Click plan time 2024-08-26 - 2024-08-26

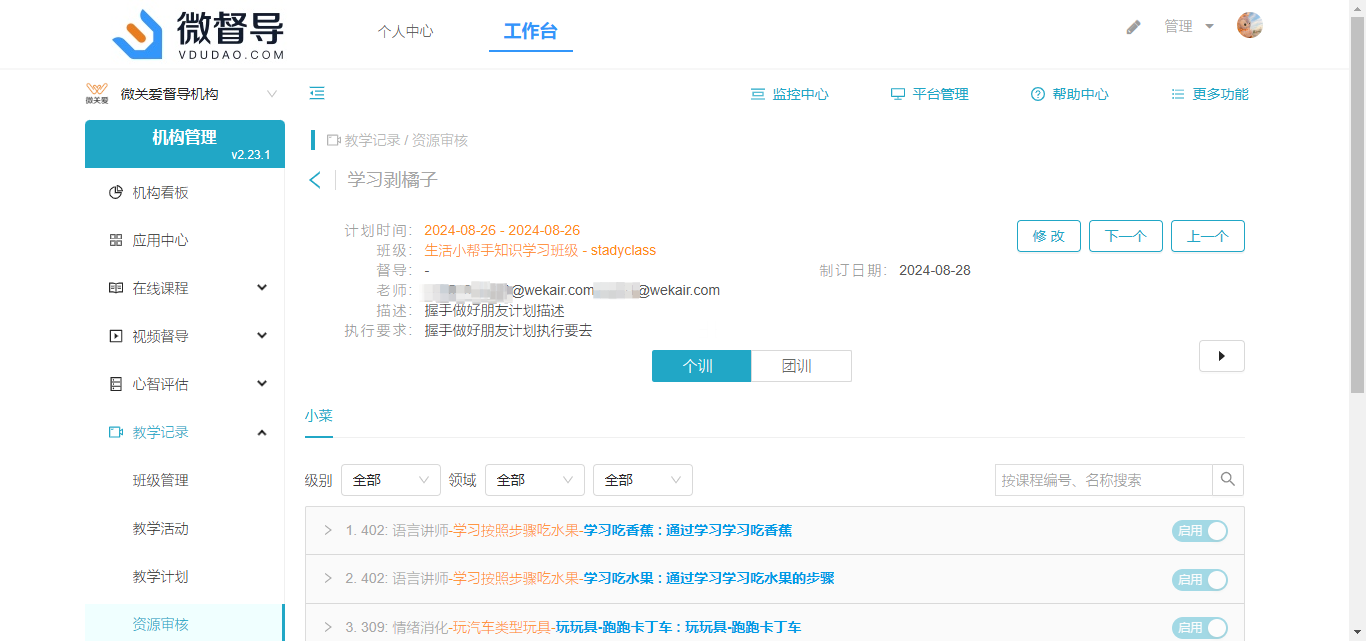502,230
